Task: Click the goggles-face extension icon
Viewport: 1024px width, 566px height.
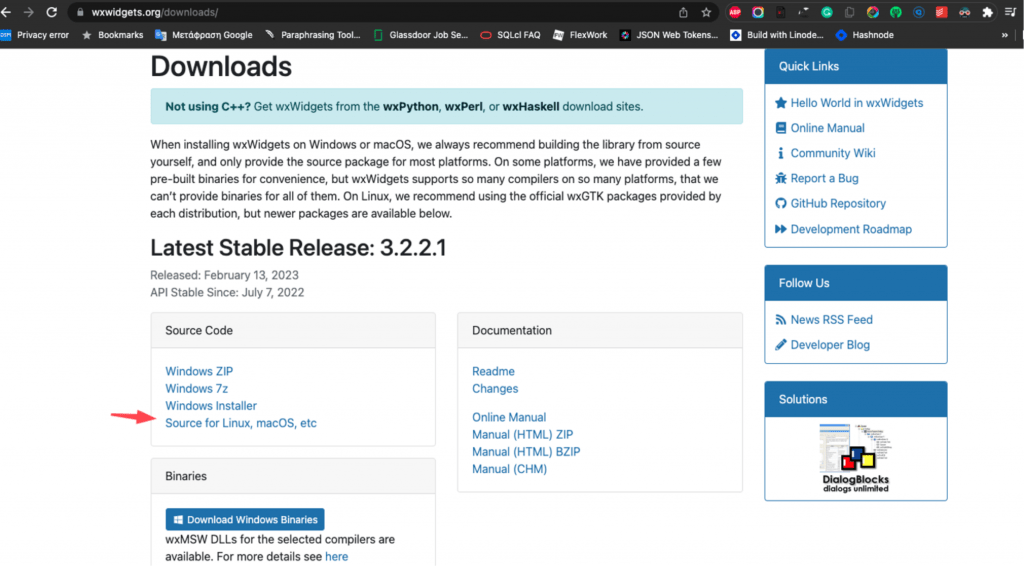Action: (965, 12)
